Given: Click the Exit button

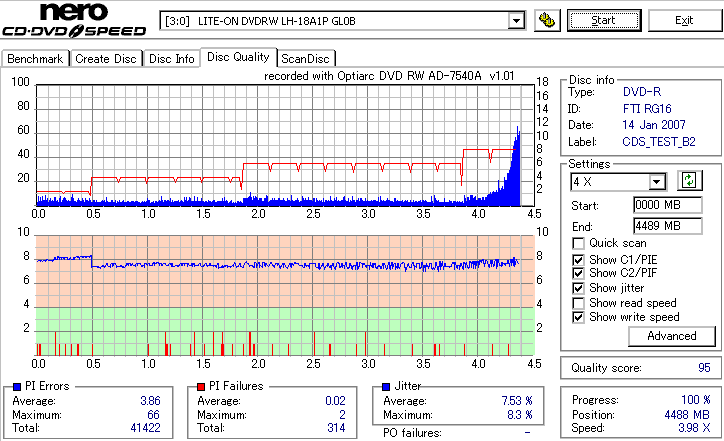Looking at the screenshot, I should coord(684,21).
